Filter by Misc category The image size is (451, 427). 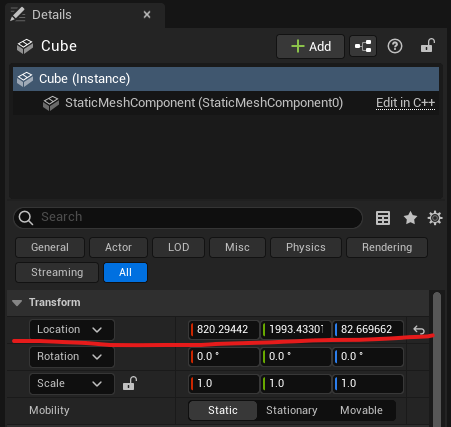237,247
